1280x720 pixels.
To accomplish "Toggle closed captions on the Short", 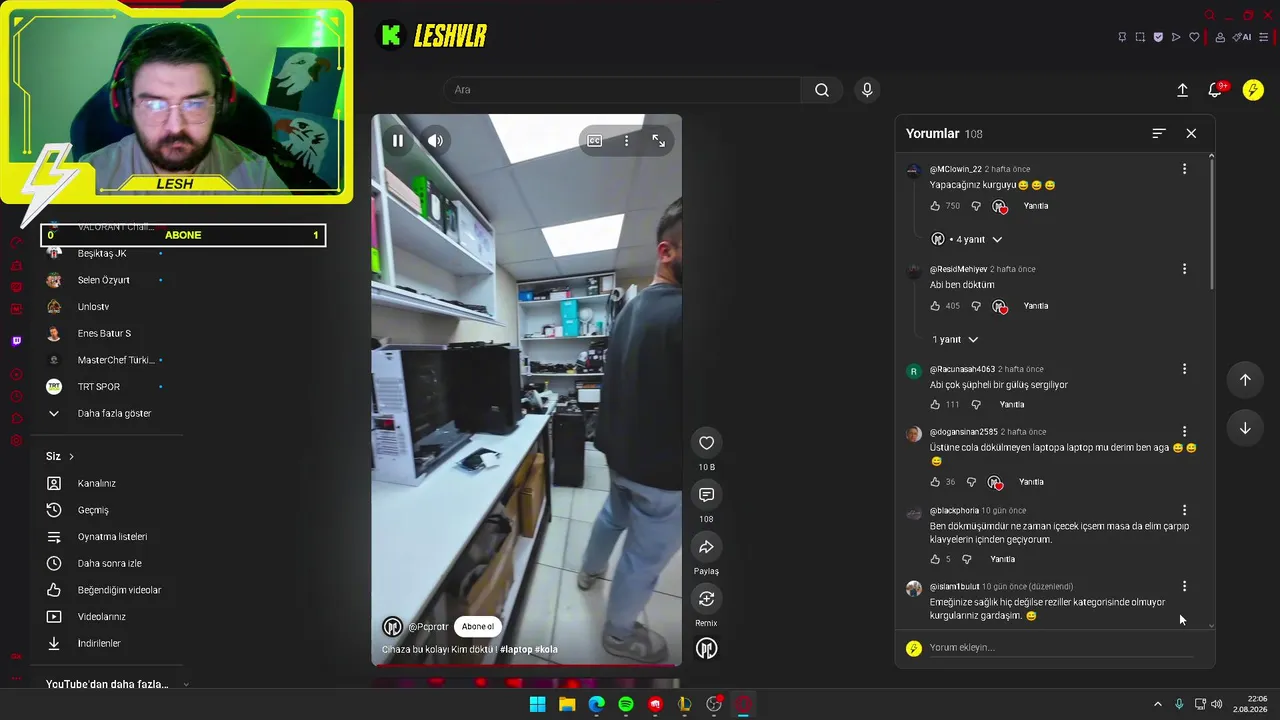I will click(594, 141).
